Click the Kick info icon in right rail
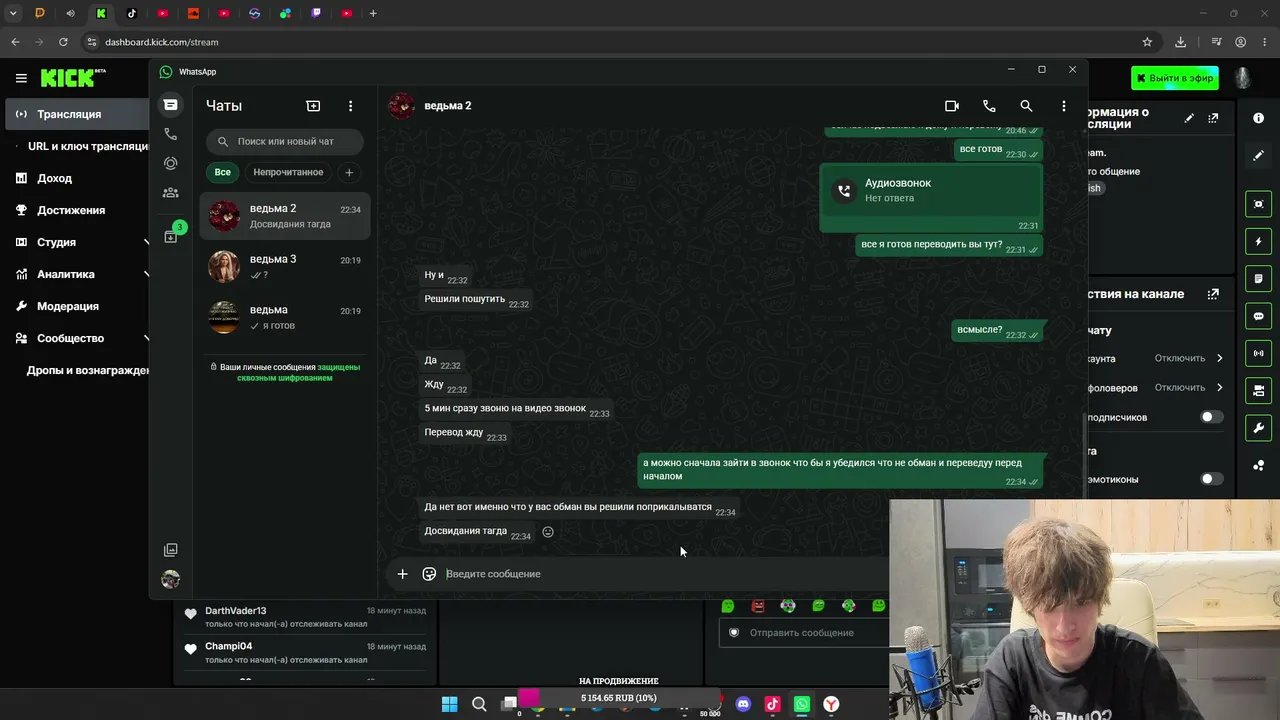Viewport: 1280px width, 720px height. (x=1258, y=118)
